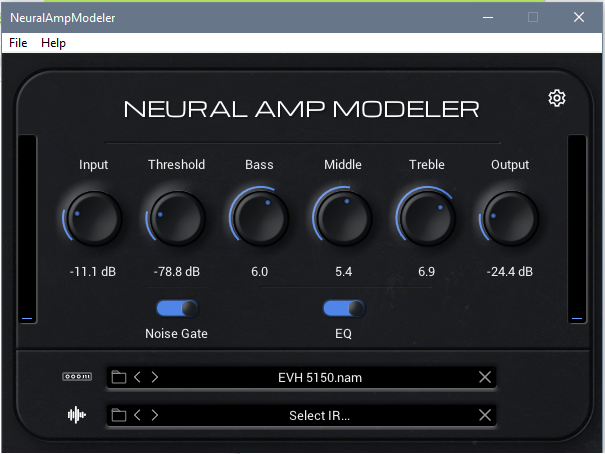Click the -11.1 dB input value
Image resolution: width=605 pixels, height=454 pixels.
click(93, 272)
